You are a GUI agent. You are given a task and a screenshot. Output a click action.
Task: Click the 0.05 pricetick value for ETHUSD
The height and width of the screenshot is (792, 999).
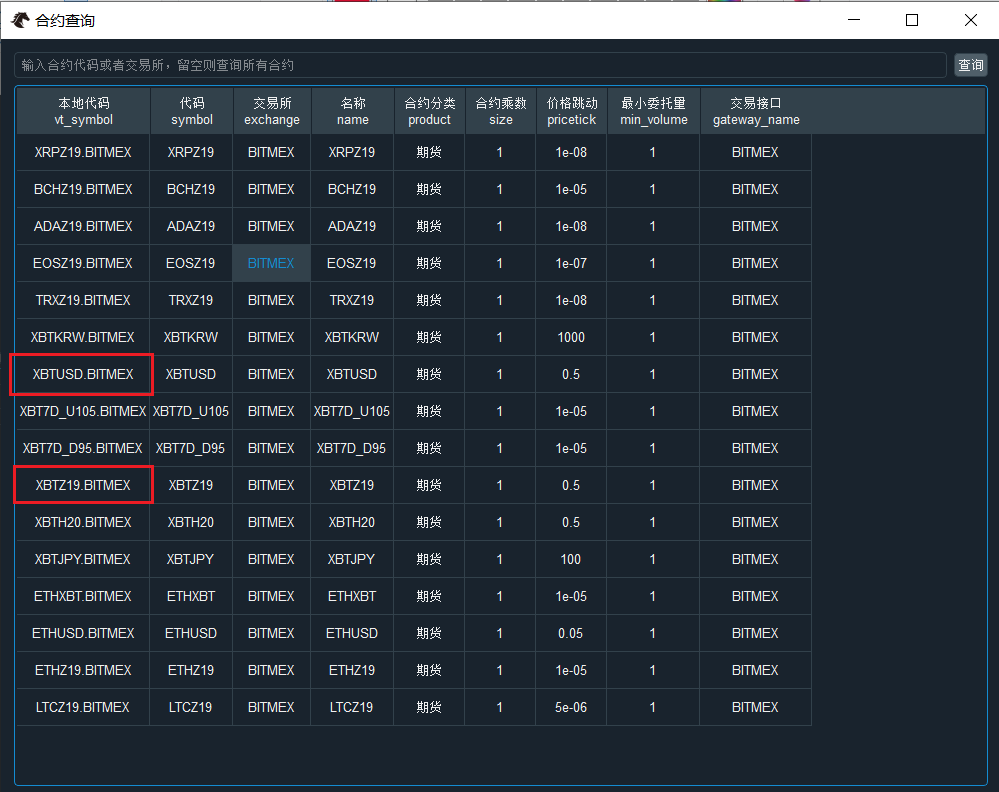pyautogui.click(x=571, y=633)
